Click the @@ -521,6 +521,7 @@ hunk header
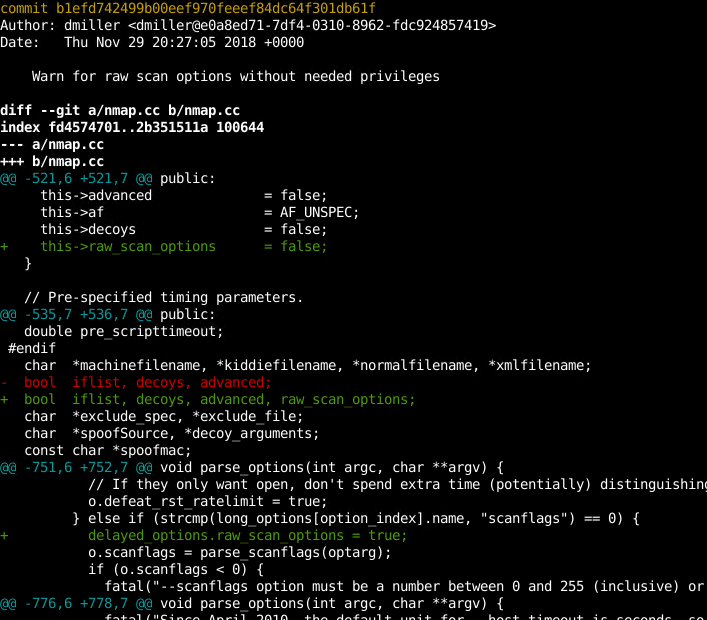Viewport: 707px width, 620px height. [76, 178]
